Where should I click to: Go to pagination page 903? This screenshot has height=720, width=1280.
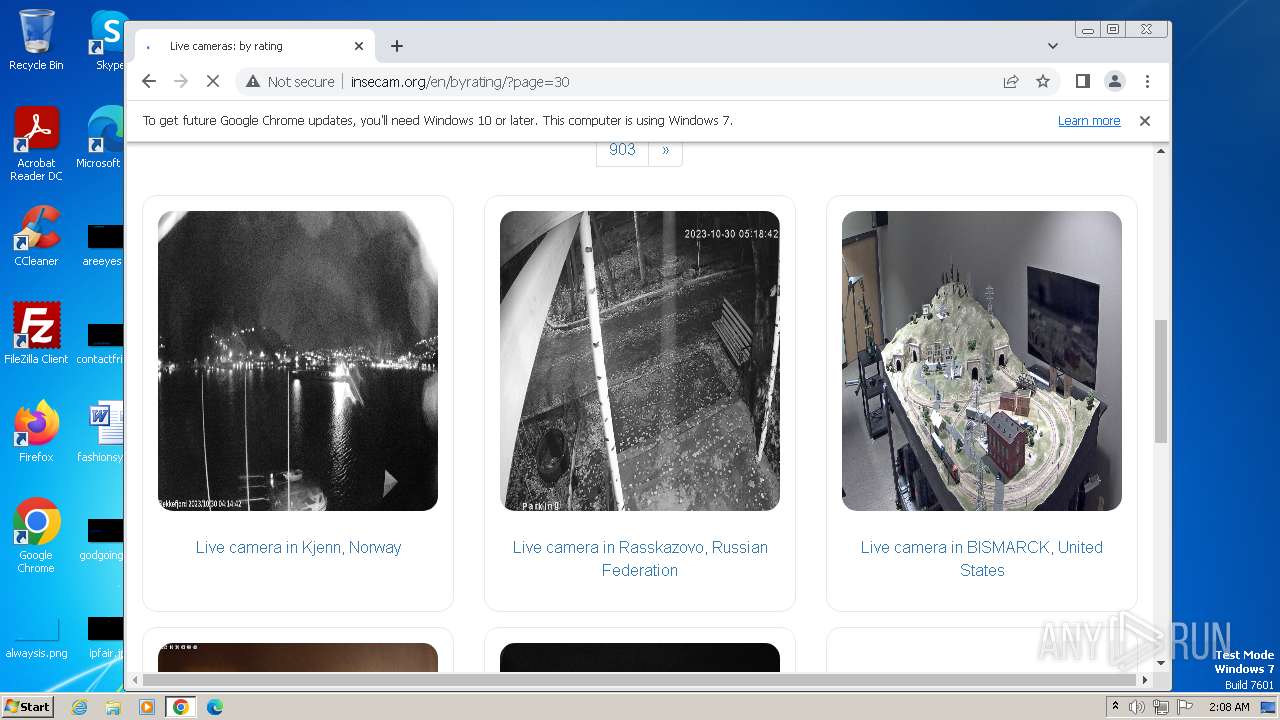click(622, 150)
